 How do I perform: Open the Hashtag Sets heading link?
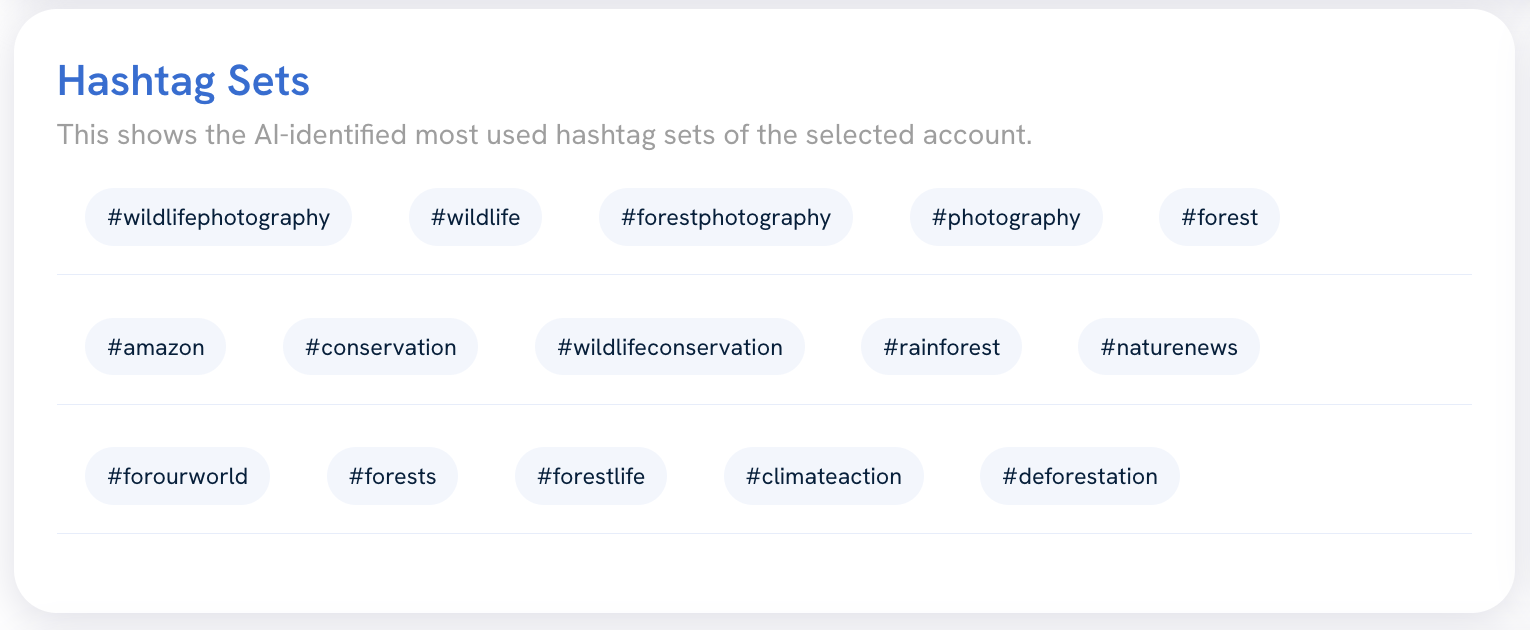point(183,81)
